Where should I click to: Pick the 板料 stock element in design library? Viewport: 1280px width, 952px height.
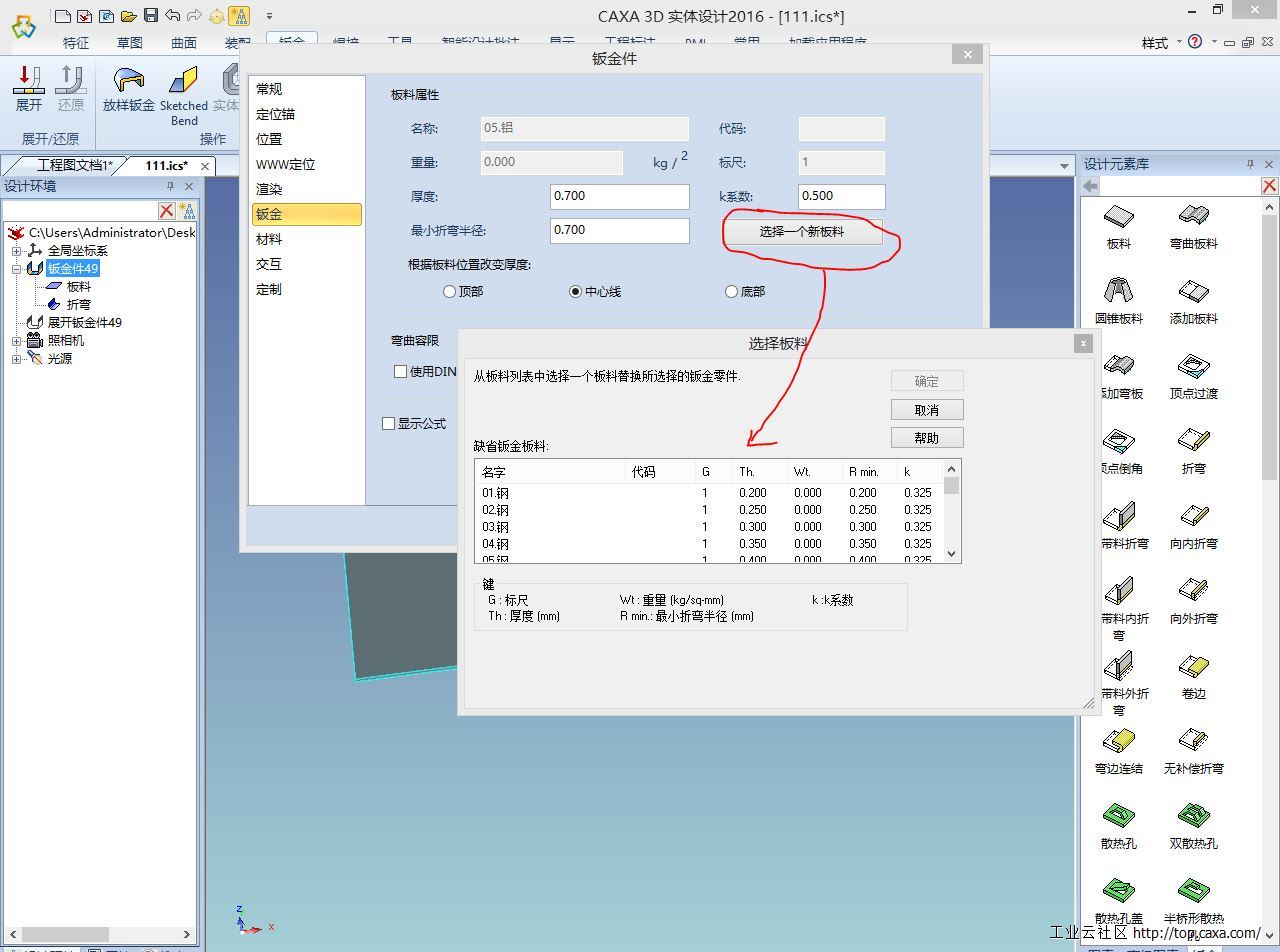(x=1119, y=227)
